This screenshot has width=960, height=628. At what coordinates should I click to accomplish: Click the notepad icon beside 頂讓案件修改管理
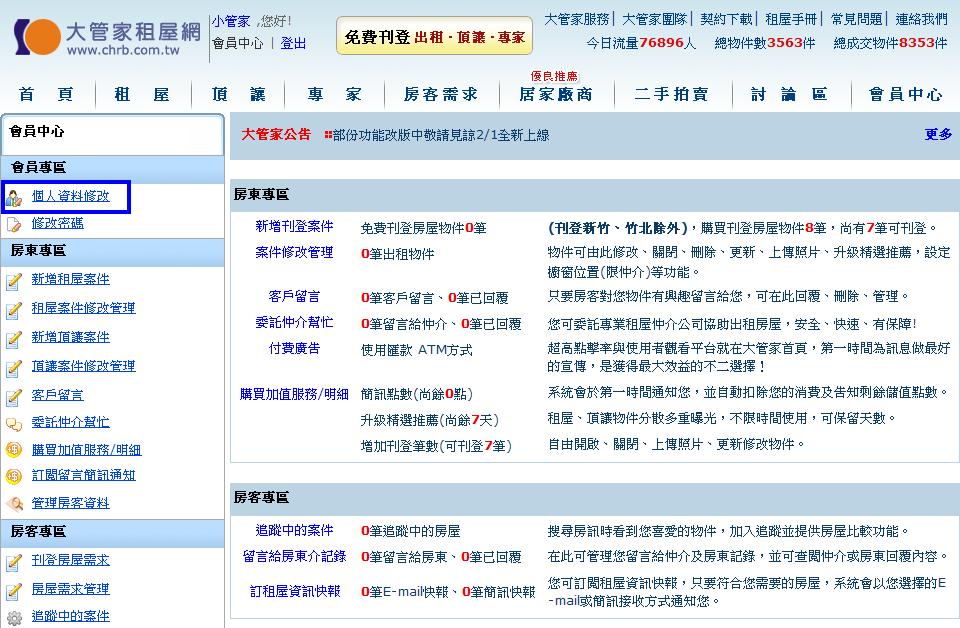point(14,368)
